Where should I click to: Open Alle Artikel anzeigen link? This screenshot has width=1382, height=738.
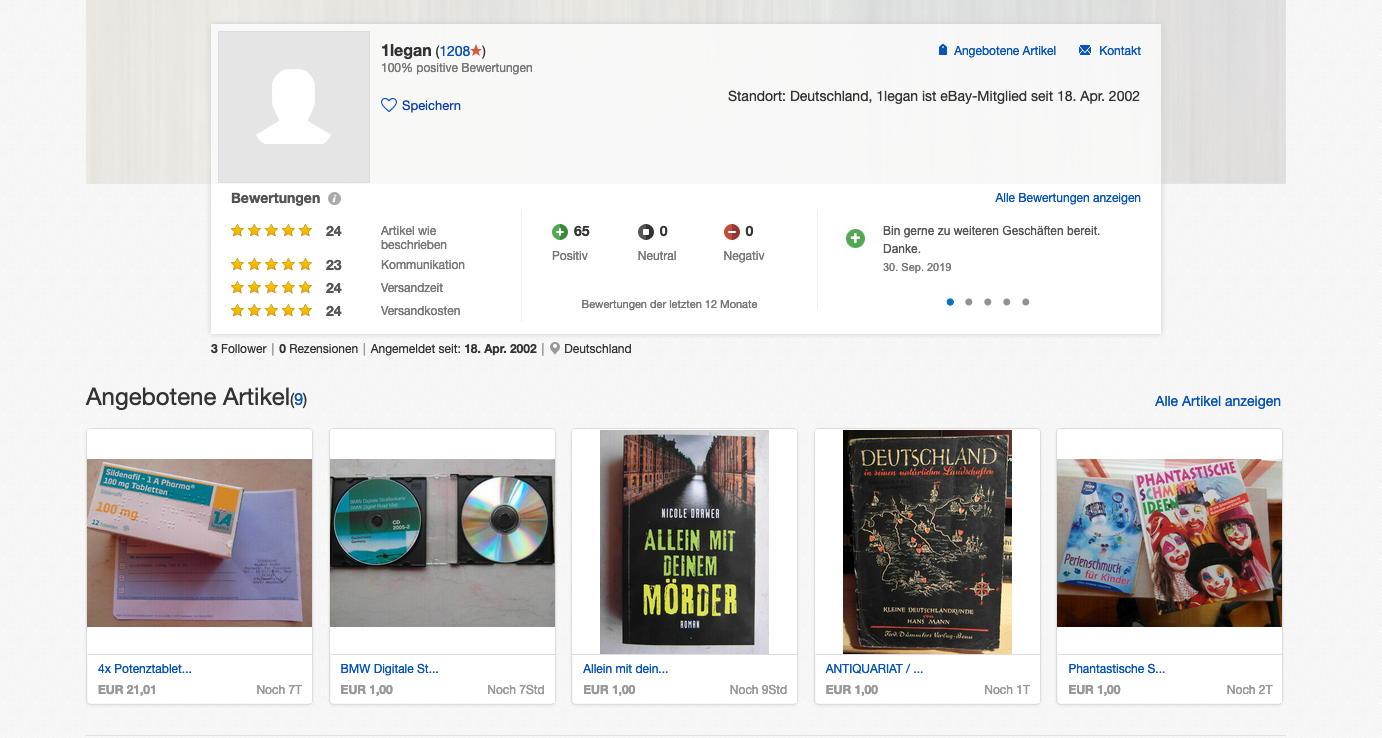click(x=1217, y=401)
